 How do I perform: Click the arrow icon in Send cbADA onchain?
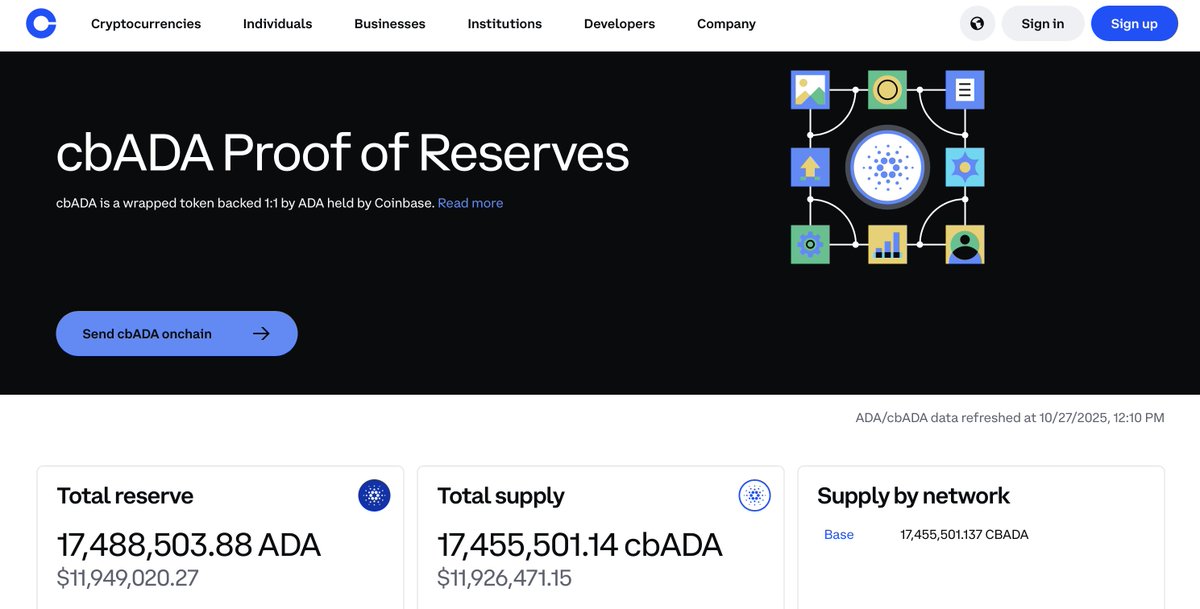(261, 334)
